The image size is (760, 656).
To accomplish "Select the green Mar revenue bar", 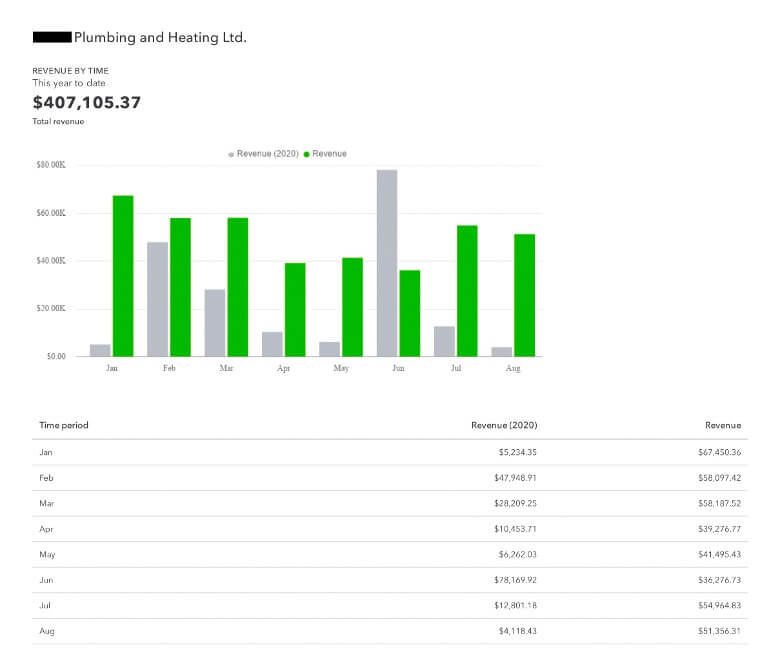I will pos(237,286).
